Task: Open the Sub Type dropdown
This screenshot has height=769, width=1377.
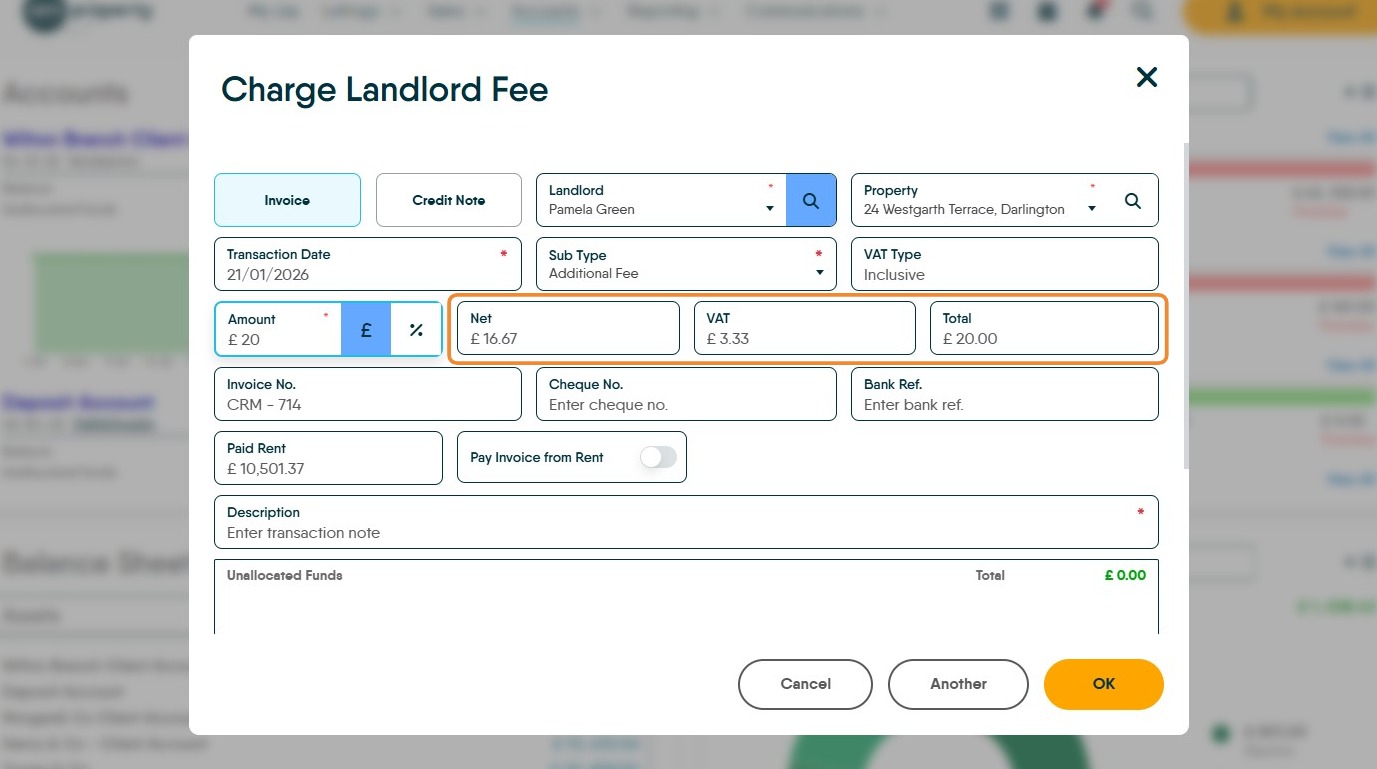Action: pos(686,264)
